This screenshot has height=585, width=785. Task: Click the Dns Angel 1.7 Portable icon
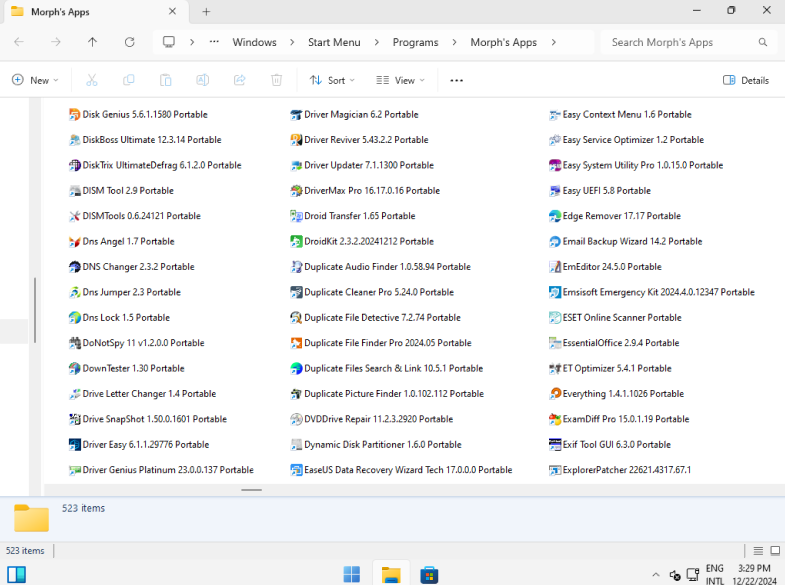click(75, 242)
